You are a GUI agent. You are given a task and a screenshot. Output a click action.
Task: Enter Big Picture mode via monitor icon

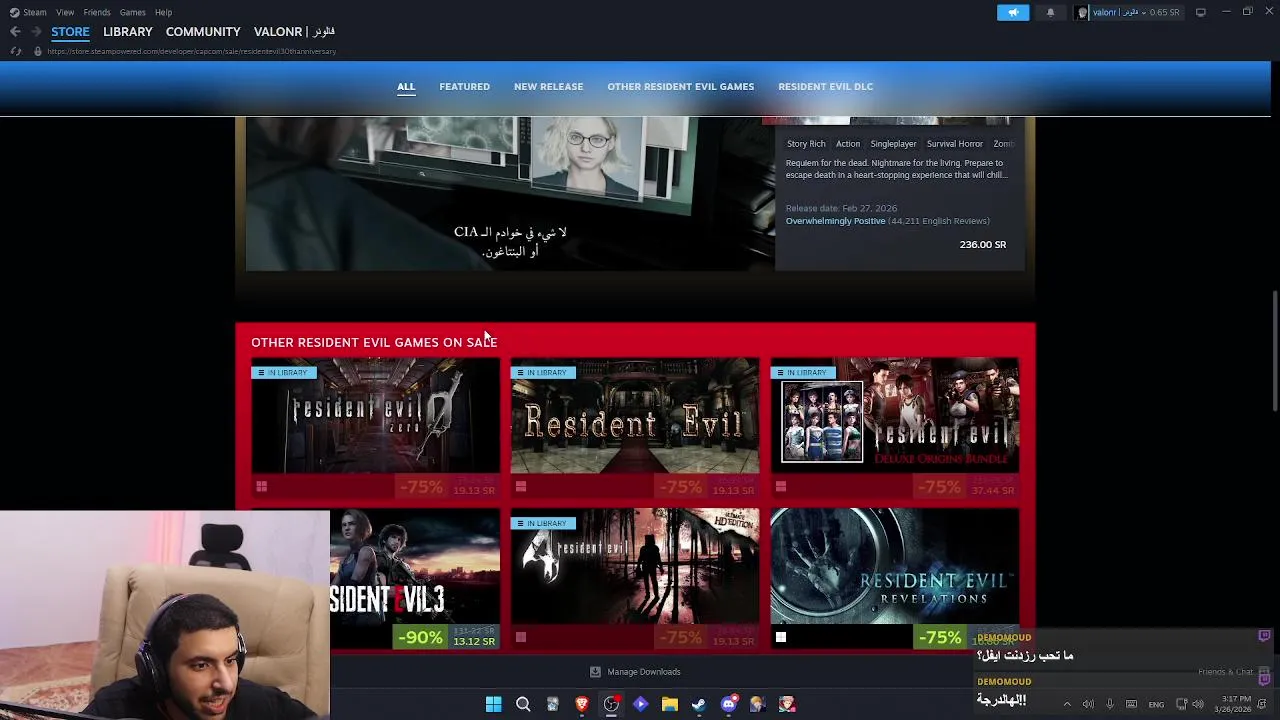(x=1201, y=12)
